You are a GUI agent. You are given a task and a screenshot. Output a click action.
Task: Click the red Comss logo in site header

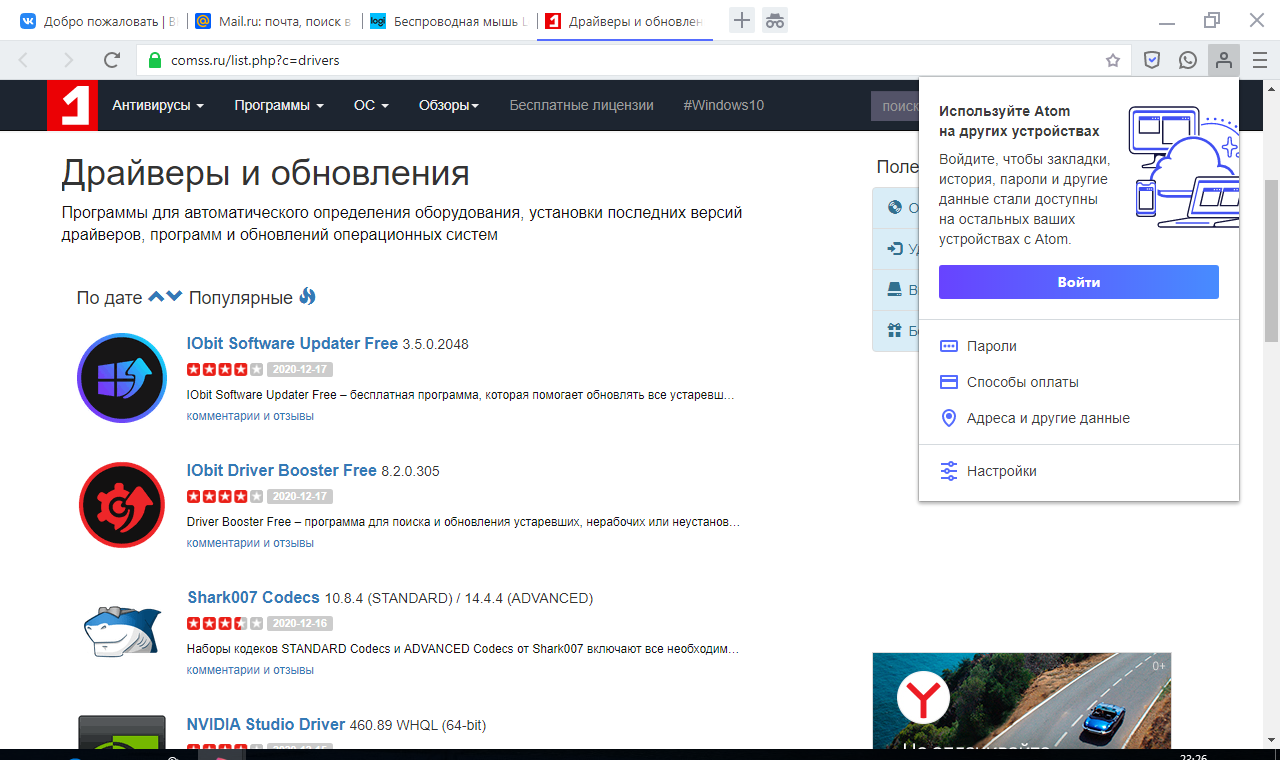pyautogui.click(x=72, y=105)
